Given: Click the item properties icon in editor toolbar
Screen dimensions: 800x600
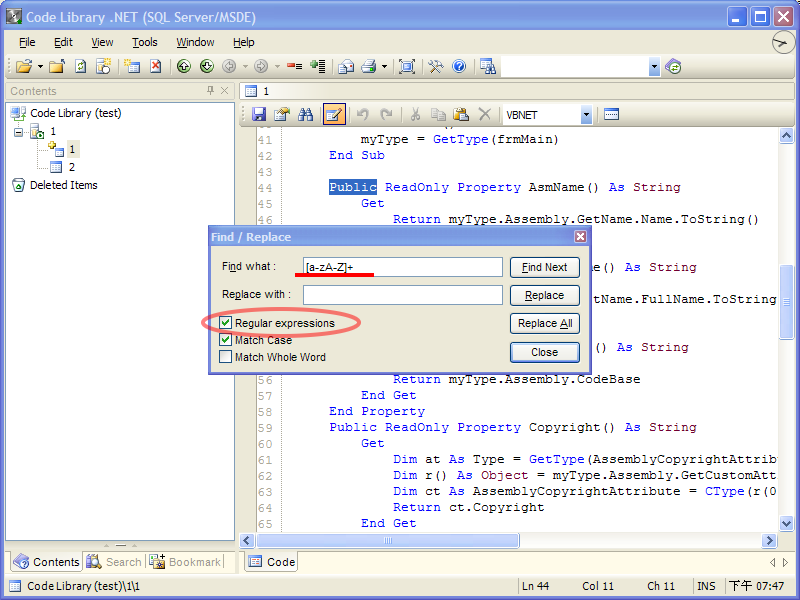Looking at the screenshot, I should [282, 114].
